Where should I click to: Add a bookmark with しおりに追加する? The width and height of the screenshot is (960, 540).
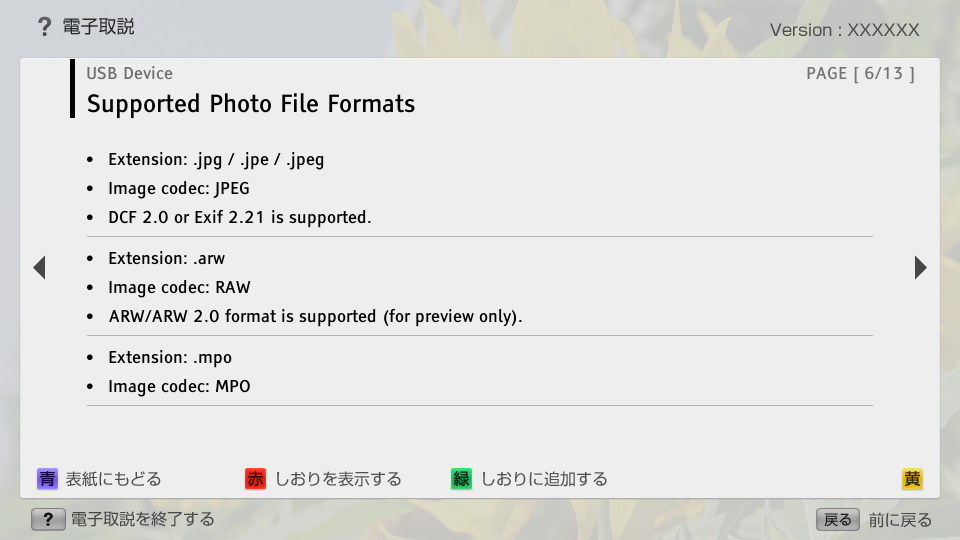(543, 479)
